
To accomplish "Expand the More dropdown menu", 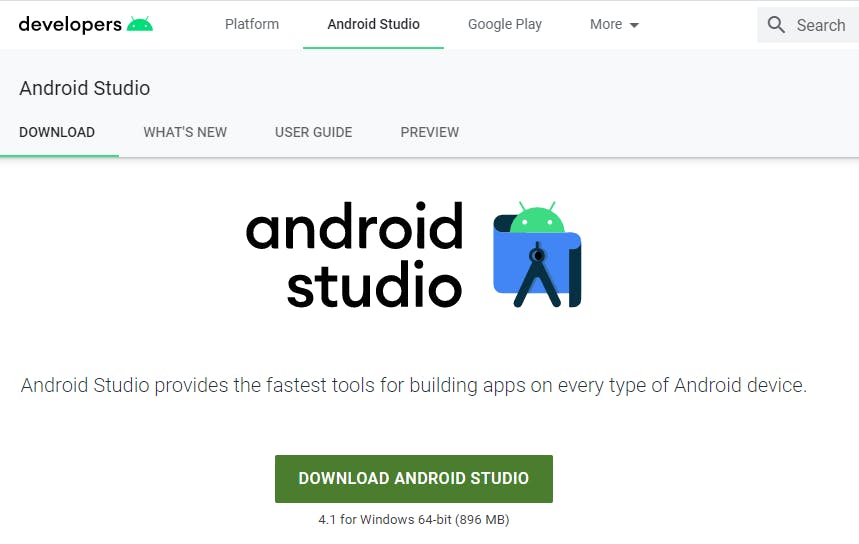I will pos(614,25).
